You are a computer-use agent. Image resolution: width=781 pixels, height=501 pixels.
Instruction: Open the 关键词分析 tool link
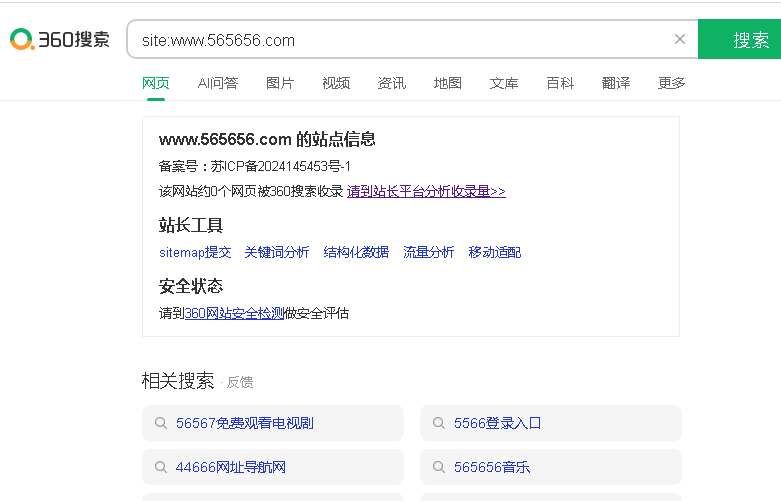[x=277, y=252]
